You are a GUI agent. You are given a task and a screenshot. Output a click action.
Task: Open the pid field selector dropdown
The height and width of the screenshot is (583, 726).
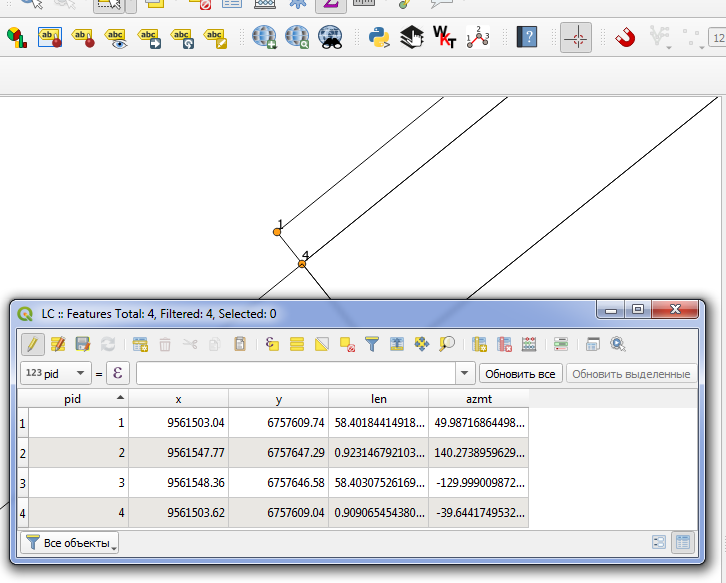pyautogui.click(x=54, y=373)
